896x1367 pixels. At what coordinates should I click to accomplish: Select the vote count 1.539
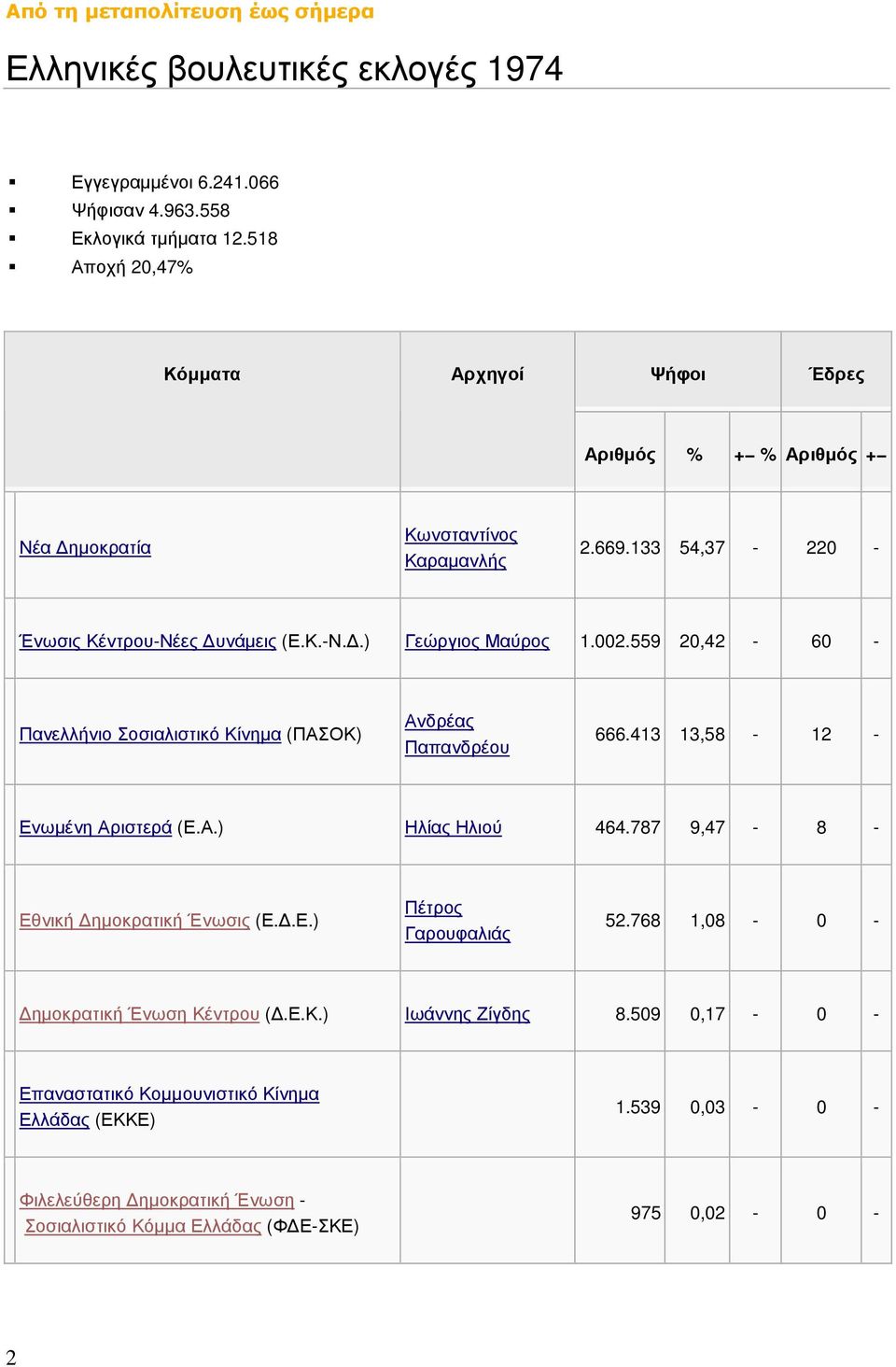click(637, 1107)
